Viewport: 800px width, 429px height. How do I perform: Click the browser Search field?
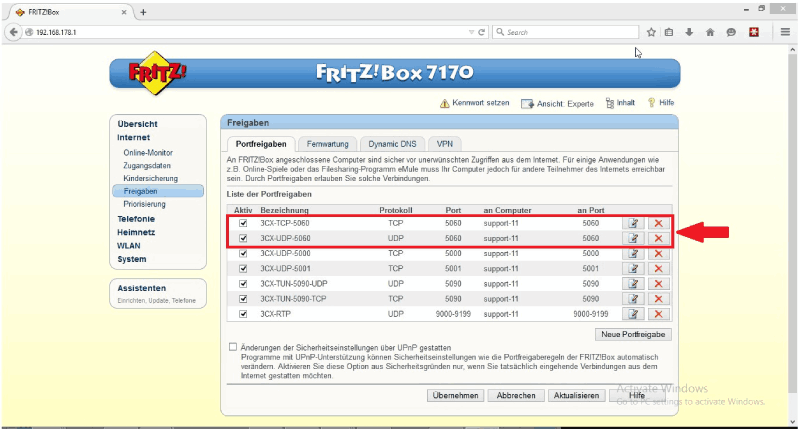pos(565,32)
